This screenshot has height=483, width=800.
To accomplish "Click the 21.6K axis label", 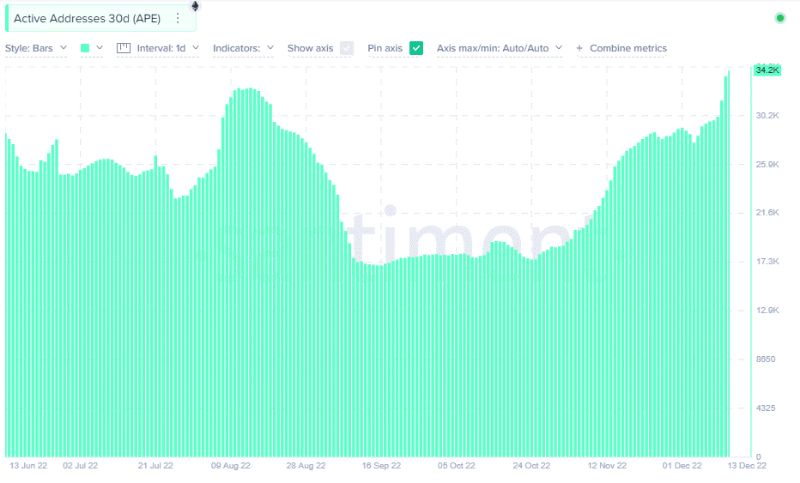I will click(767, 212).
